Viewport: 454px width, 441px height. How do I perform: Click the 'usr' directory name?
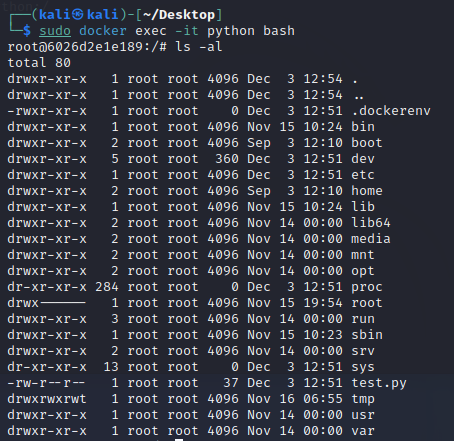click(x=363, y=415)
